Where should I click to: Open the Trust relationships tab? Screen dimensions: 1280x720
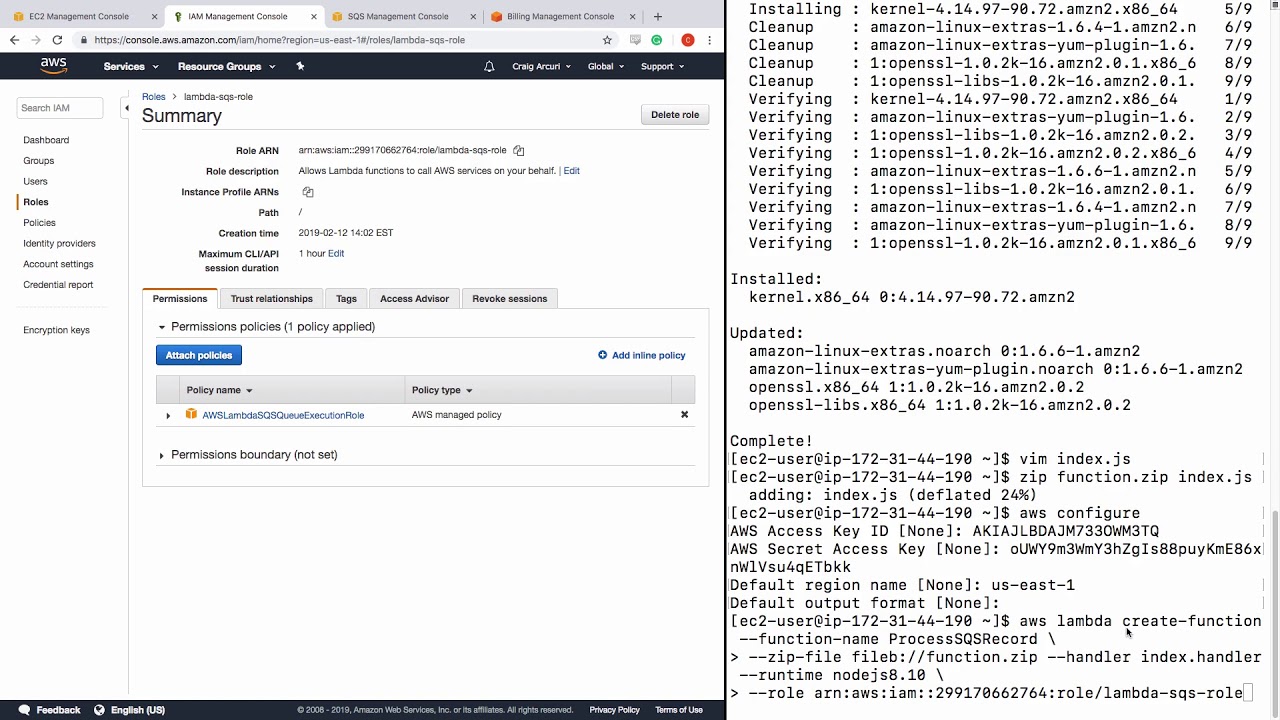pyautogui.click(x=272, y=298)
